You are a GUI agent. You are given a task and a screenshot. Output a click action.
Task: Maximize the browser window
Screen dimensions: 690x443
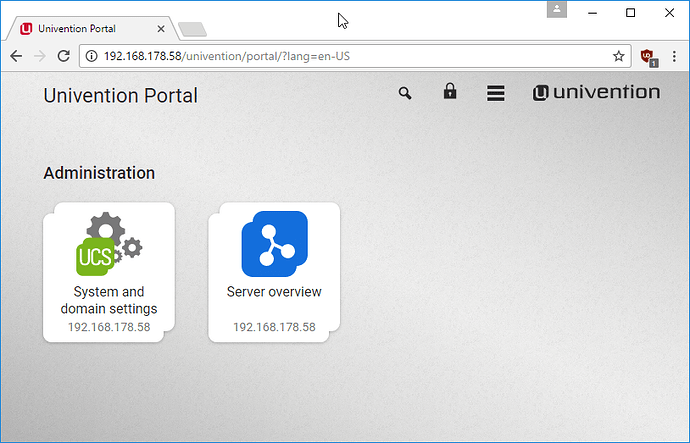pyautogui.click(x=631, y=13)
